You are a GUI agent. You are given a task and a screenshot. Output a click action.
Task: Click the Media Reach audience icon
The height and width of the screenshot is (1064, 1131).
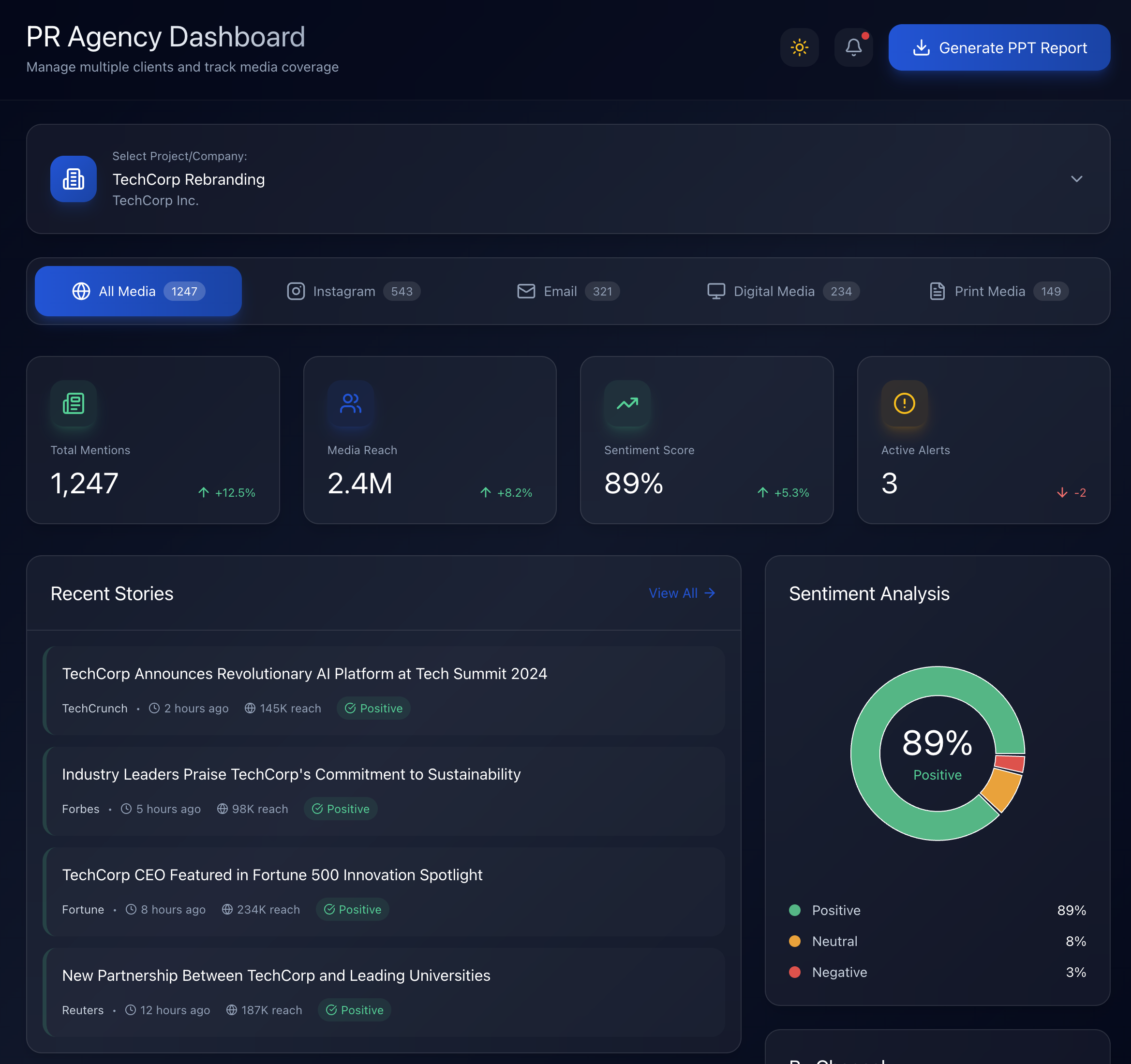[x=350, y=404]
